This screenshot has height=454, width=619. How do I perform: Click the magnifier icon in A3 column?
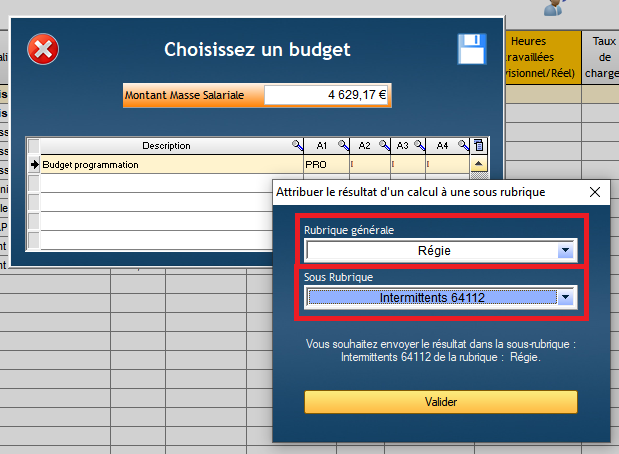point(419,146)
